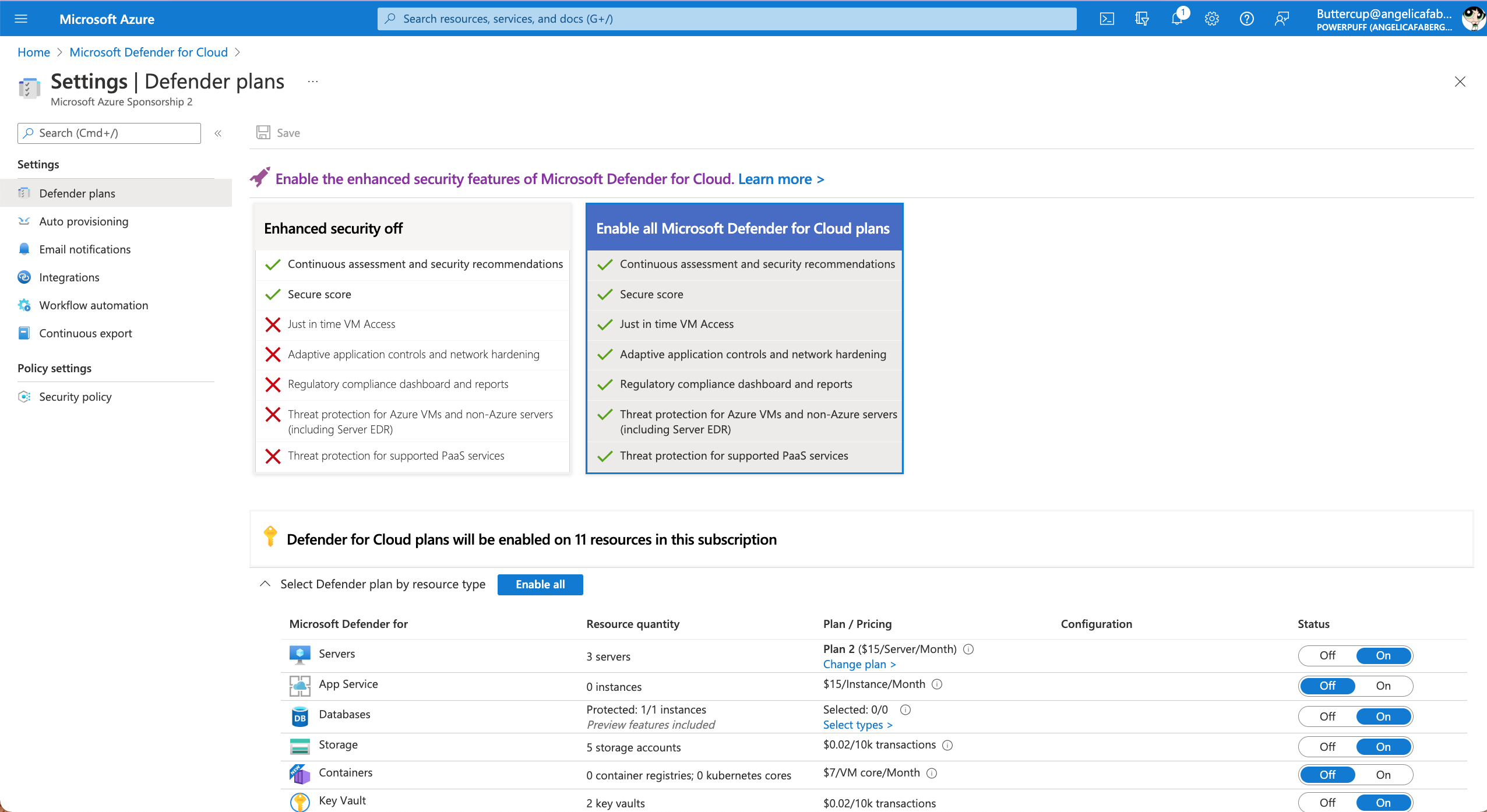Open the notifications bell

click(1176, 19)
